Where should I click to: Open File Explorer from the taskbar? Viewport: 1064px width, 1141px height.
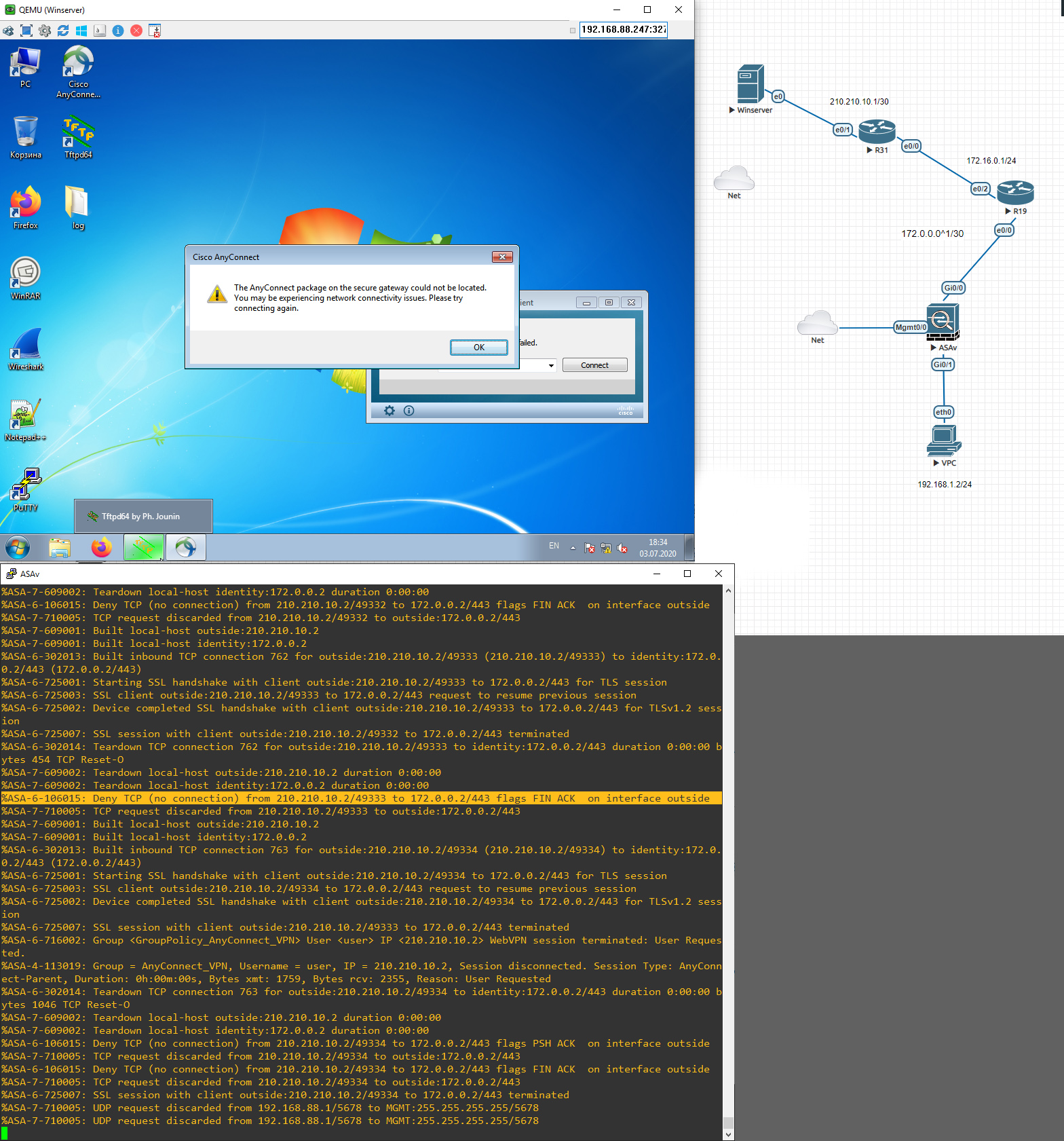point(60,547)
